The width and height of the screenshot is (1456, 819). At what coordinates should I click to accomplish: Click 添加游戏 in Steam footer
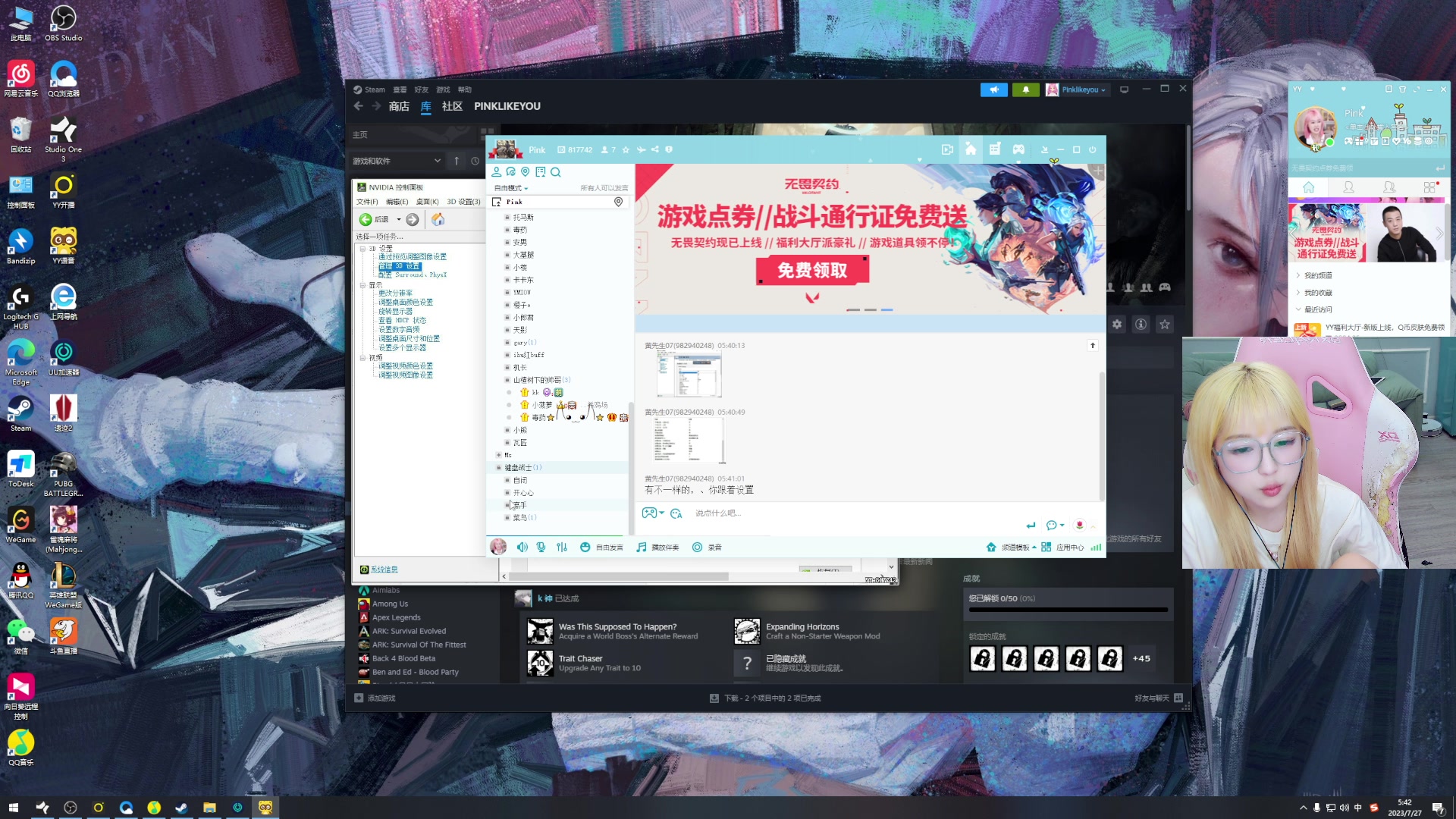click(375, 698)
